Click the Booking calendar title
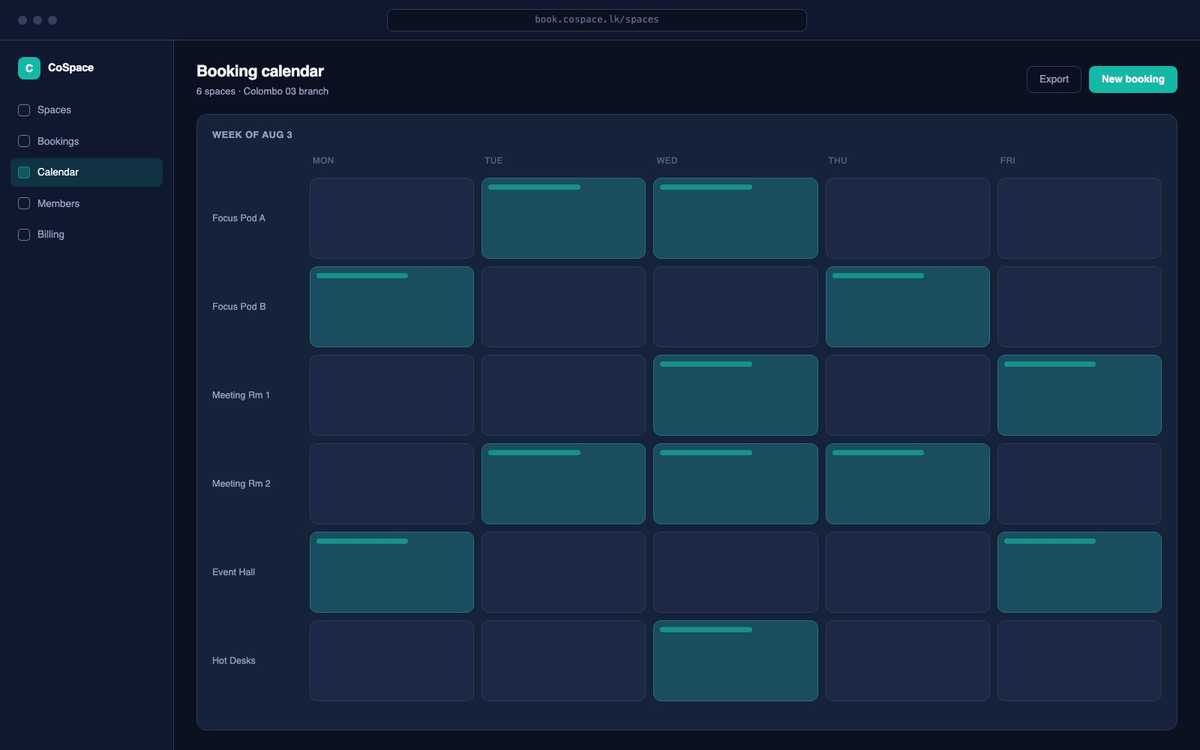The image size is (1200, 750). tap(260, 71)
